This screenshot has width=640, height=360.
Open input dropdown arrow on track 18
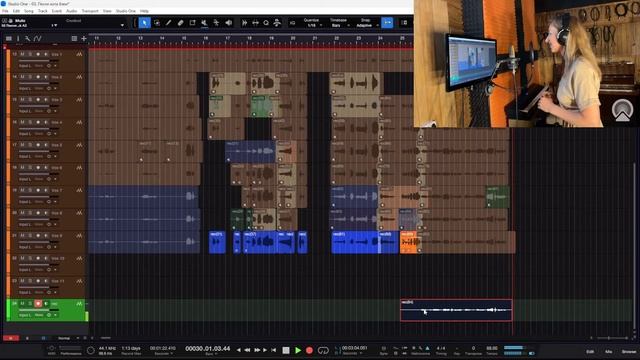56,179
